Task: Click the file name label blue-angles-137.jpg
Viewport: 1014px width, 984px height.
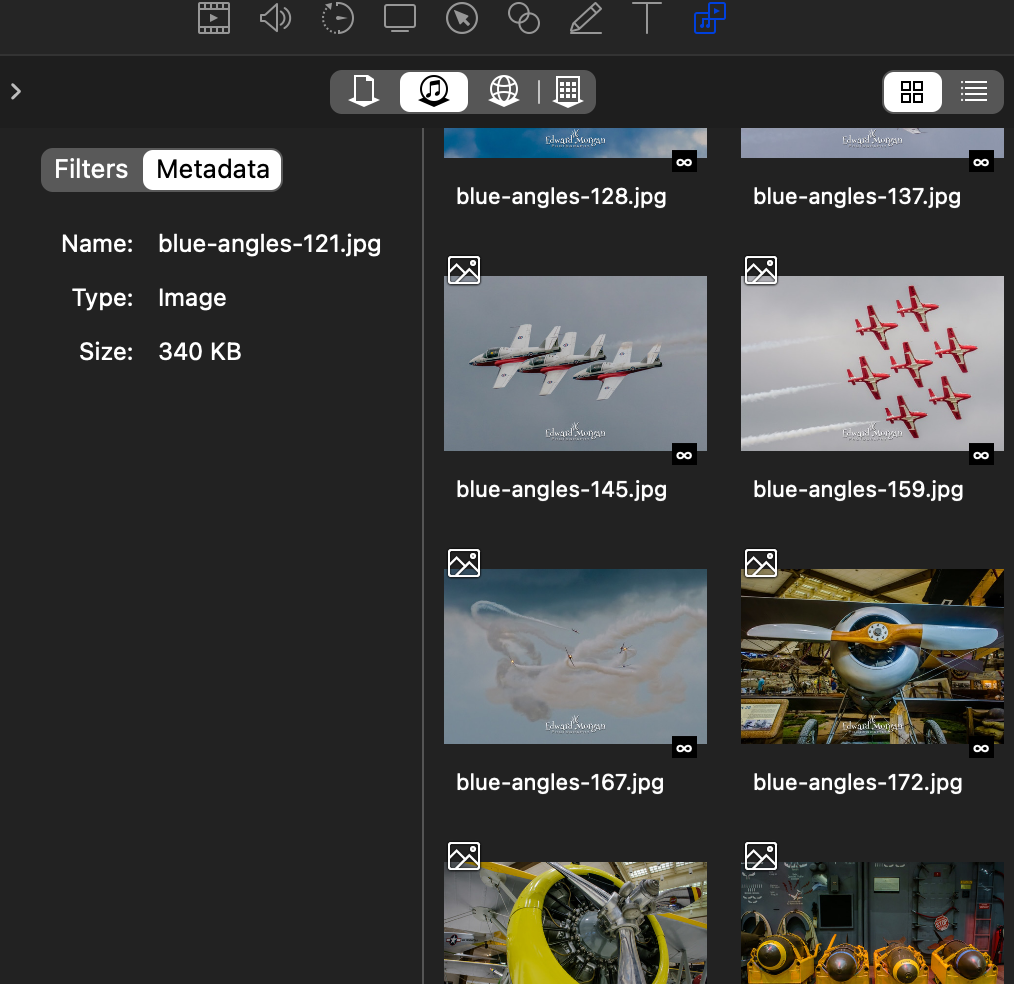Action: pyautogui.click(x=857, y=197)
